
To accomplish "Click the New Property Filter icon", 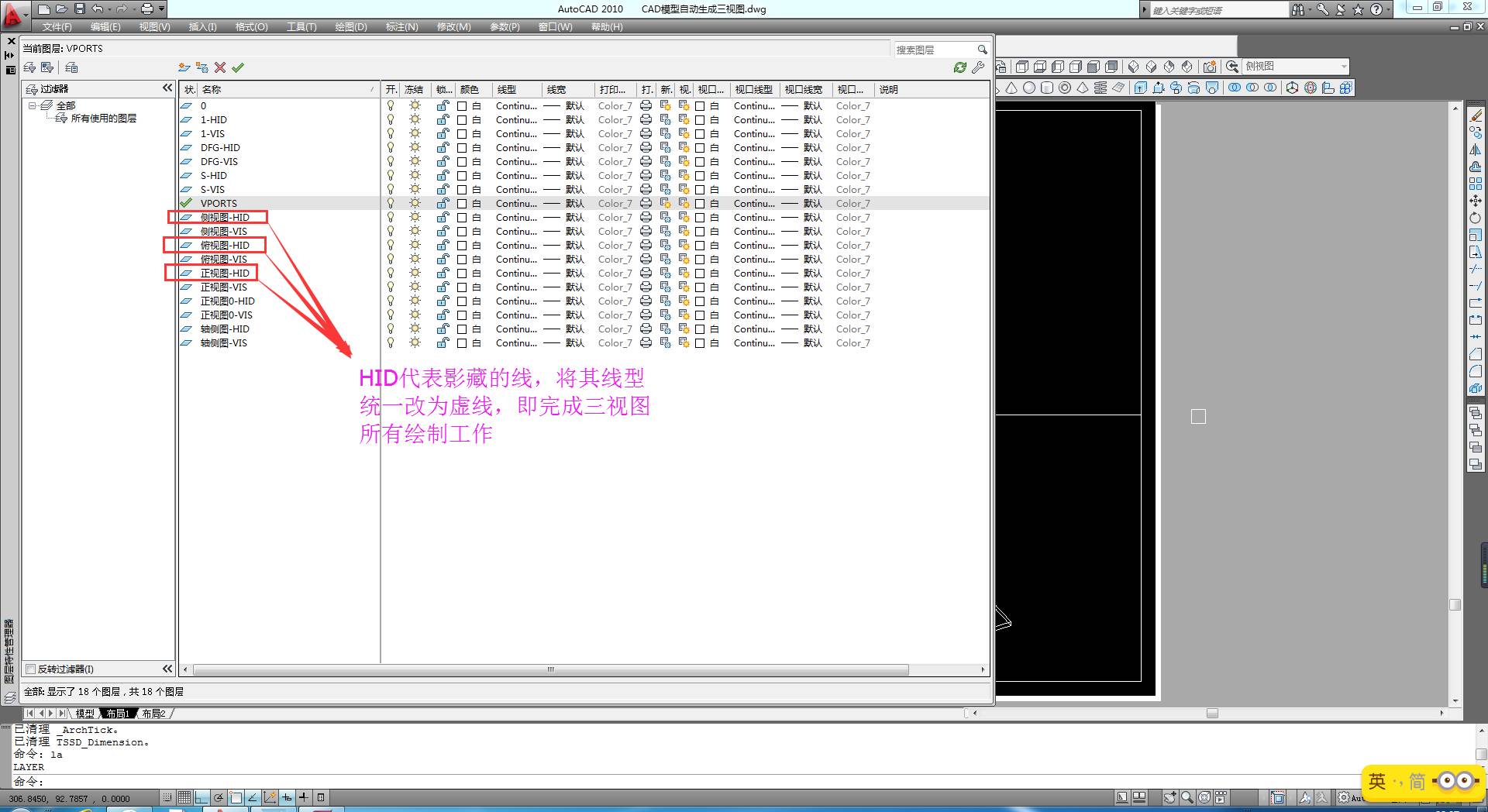I will pos(30,67).
